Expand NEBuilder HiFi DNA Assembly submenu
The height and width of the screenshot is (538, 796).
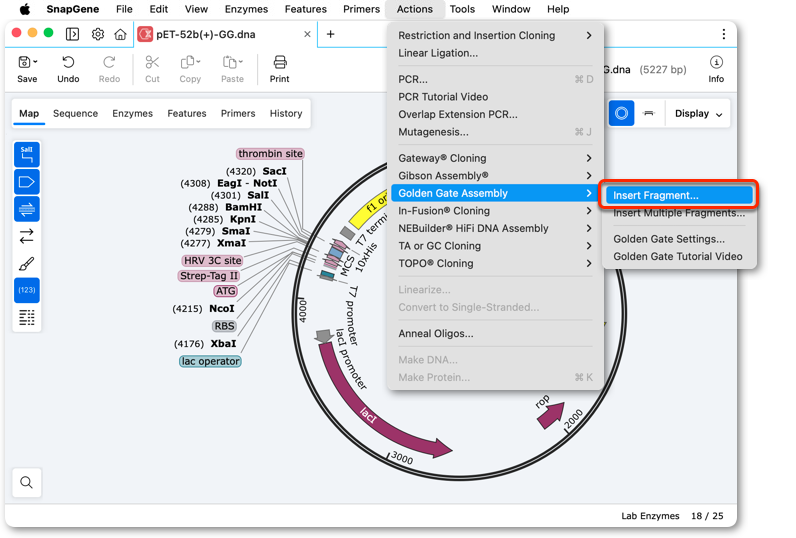(x=494, y=228)
